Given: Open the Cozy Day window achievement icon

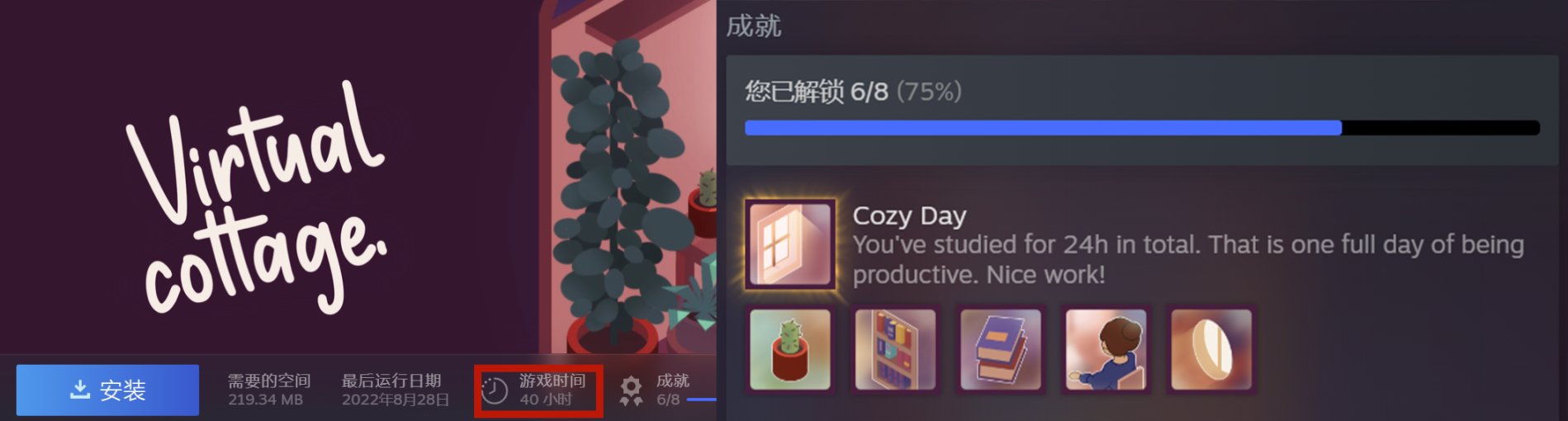Looking at the screenshot, I should click(790, 244).
